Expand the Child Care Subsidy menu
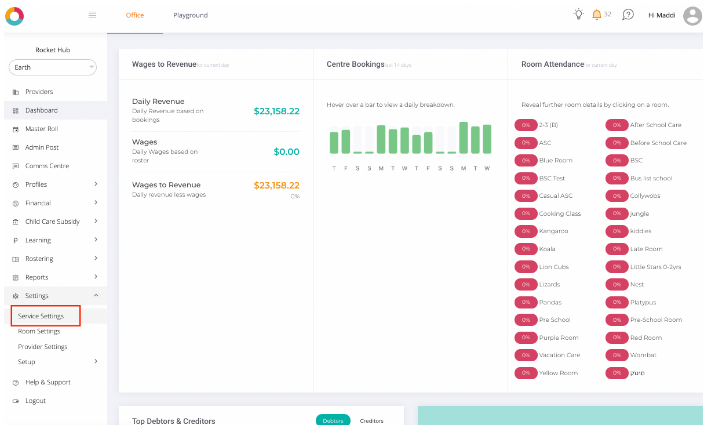Viewport: 703px width, 427px height. point(54,221)
